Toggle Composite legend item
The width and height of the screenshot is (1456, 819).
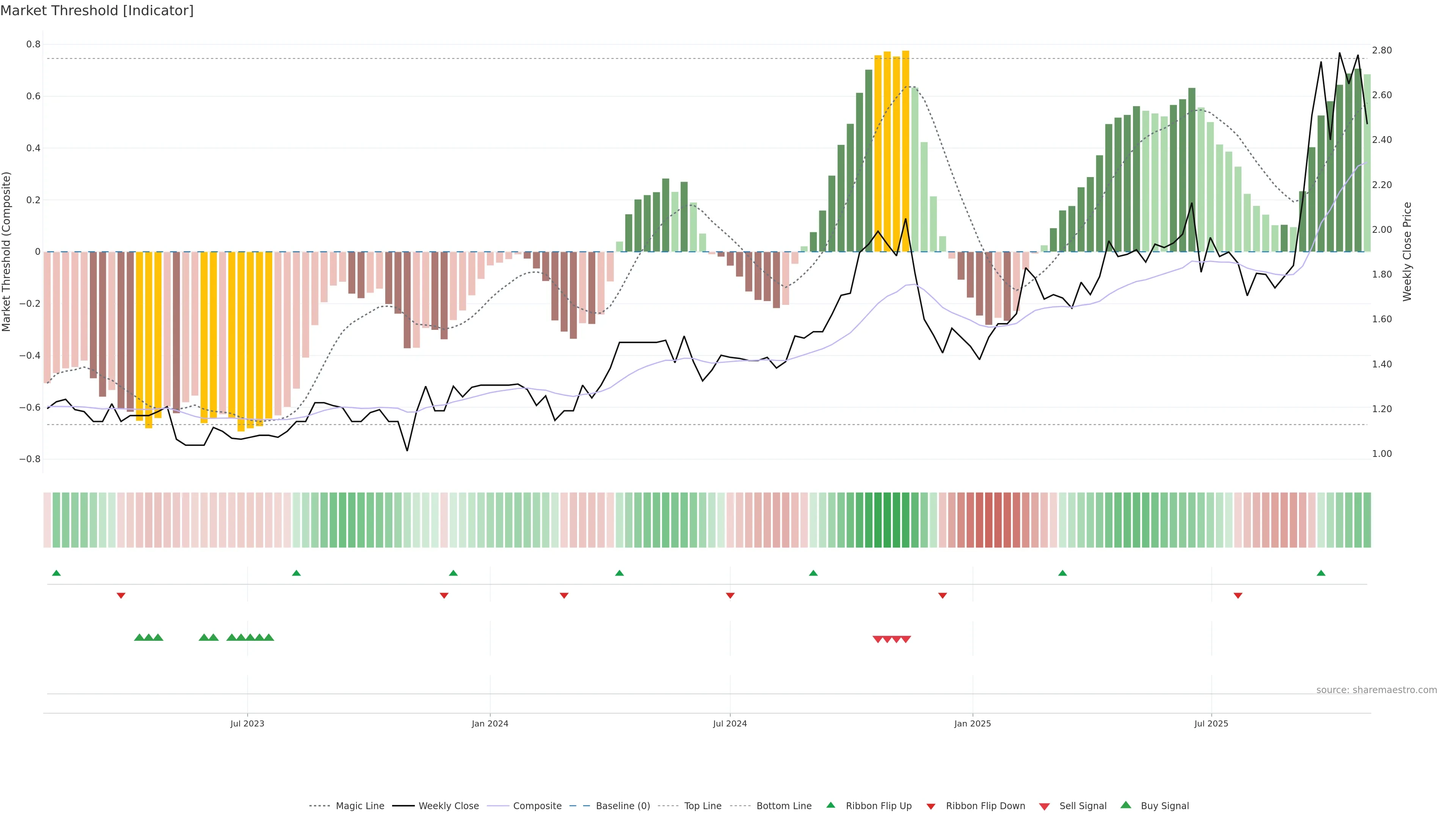(537, 806)
